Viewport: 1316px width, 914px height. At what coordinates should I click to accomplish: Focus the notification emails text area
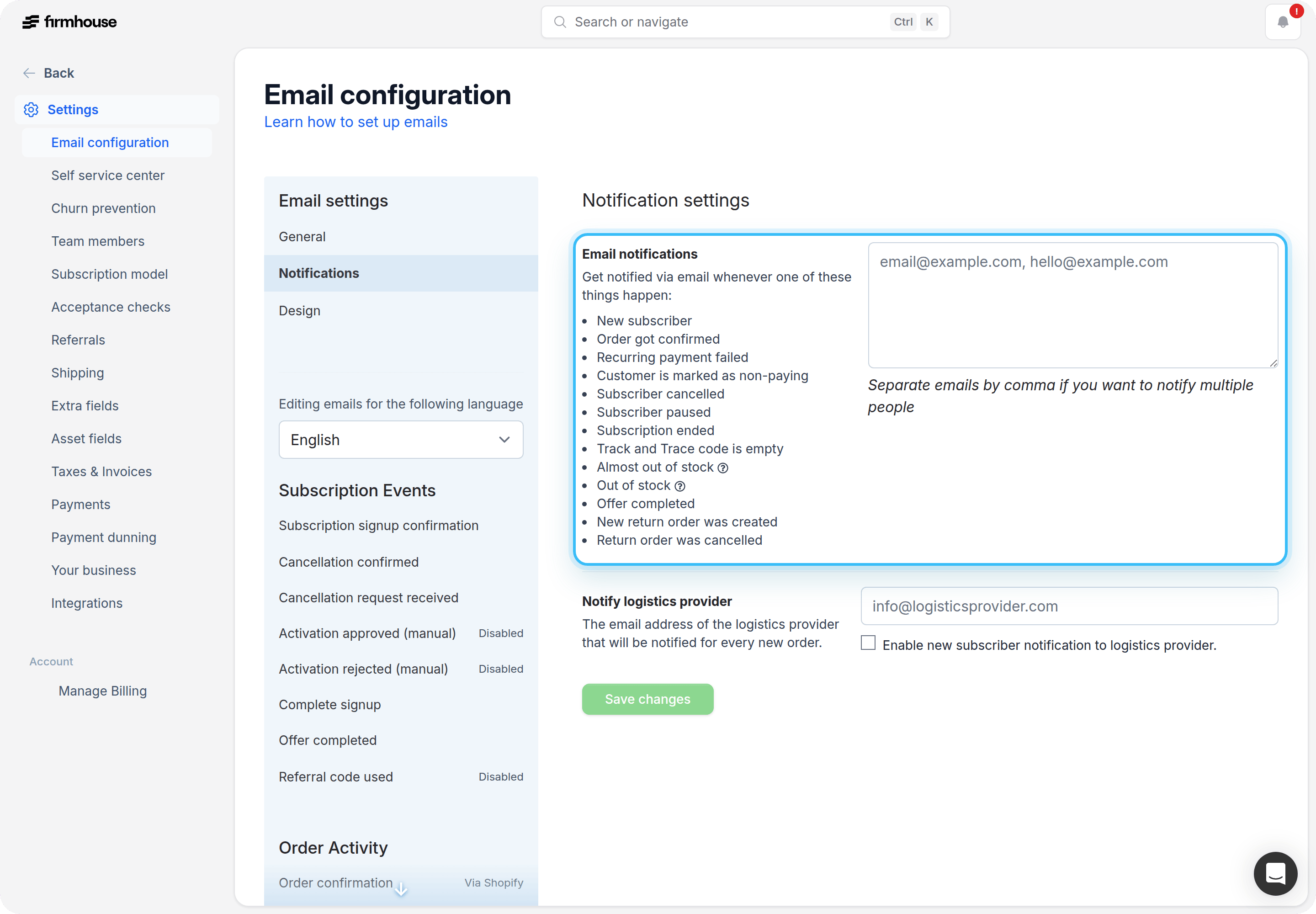pos(1072,305)
